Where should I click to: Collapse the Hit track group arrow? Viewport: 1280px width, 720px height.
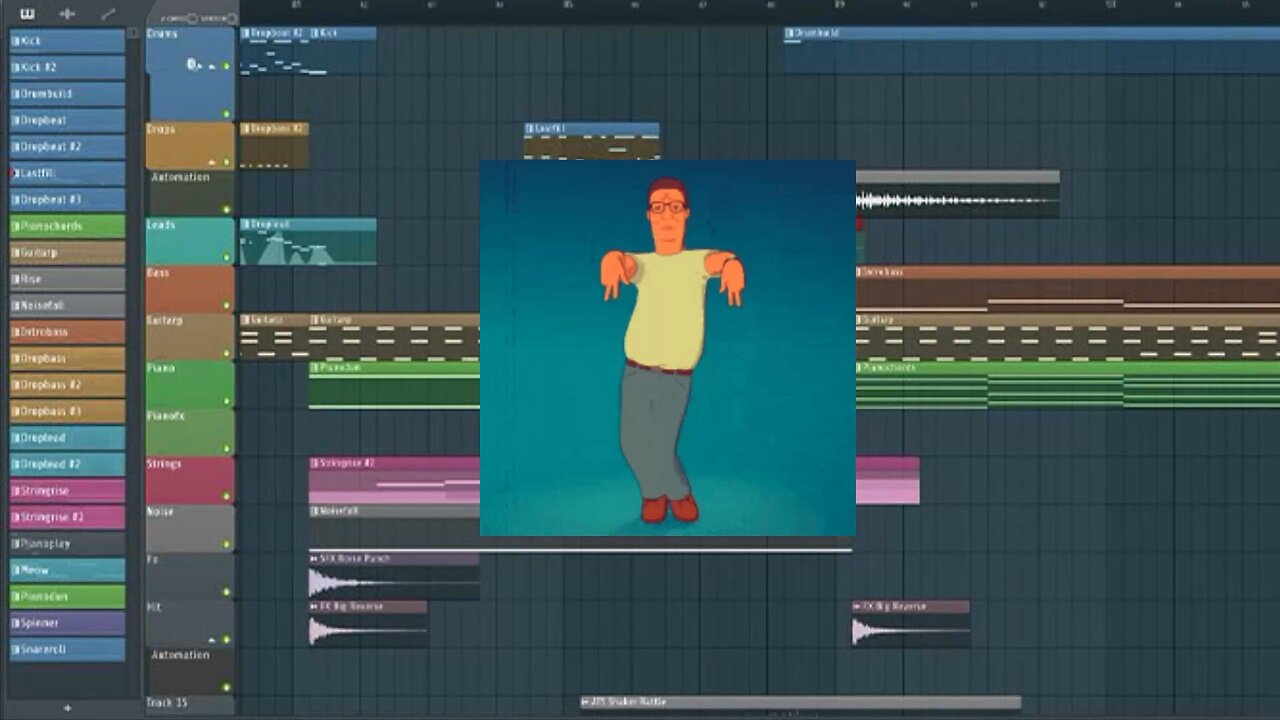tap(211, 640)
